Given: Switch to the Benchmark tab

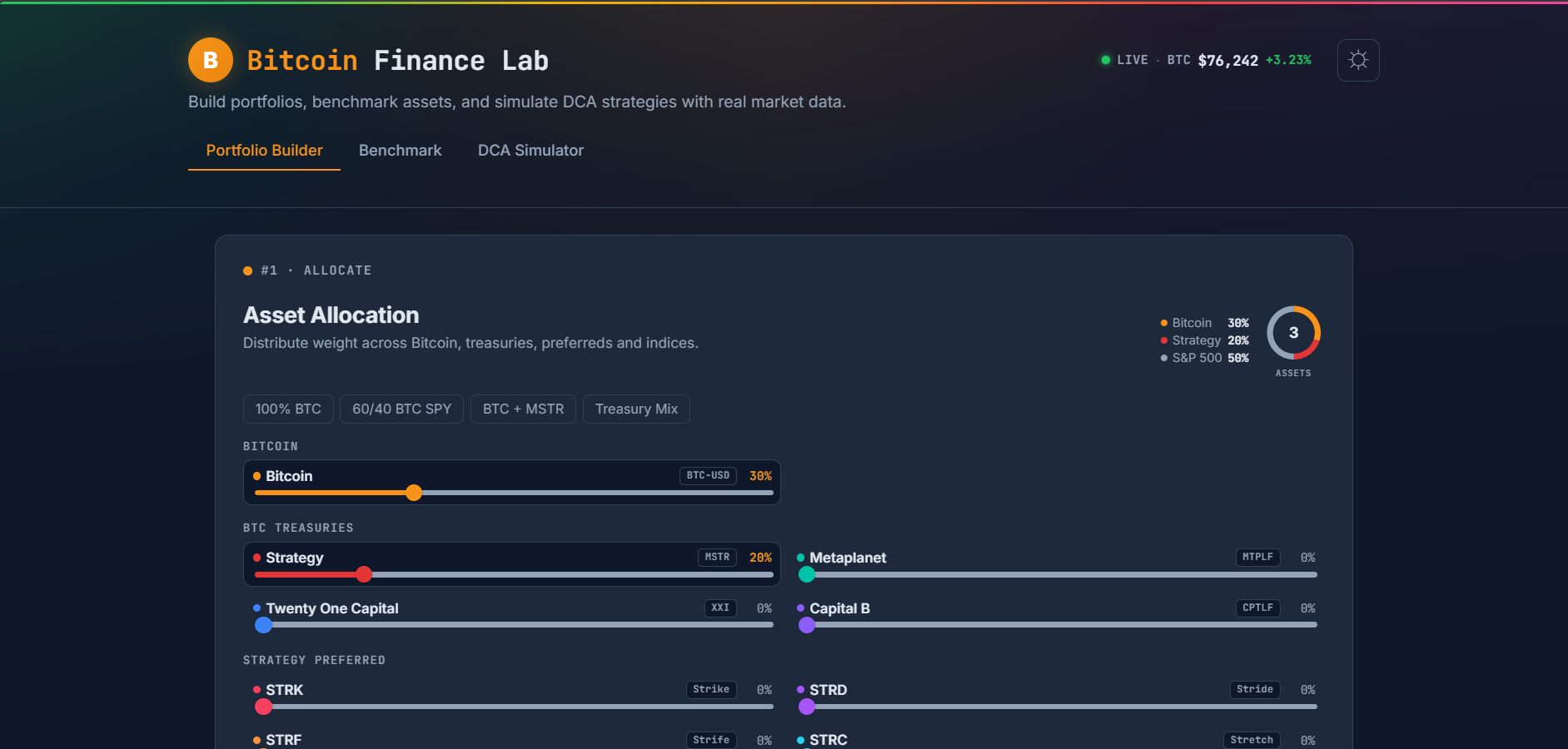Looking at the screenshot, I should pos(401,151).
